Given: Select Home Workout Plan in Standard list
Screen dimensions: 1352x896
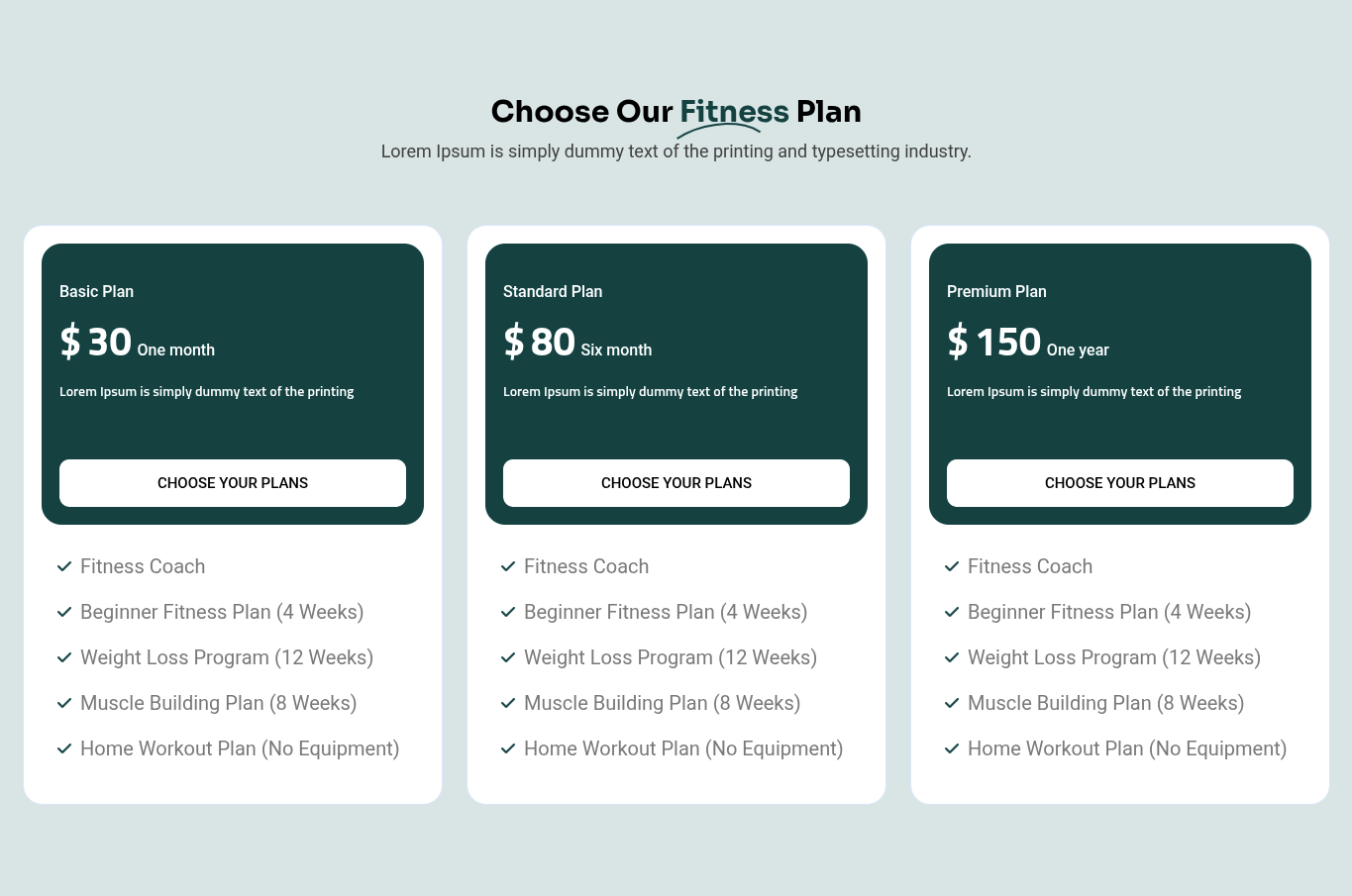Looking at the screenshot, I should [683, 748].
